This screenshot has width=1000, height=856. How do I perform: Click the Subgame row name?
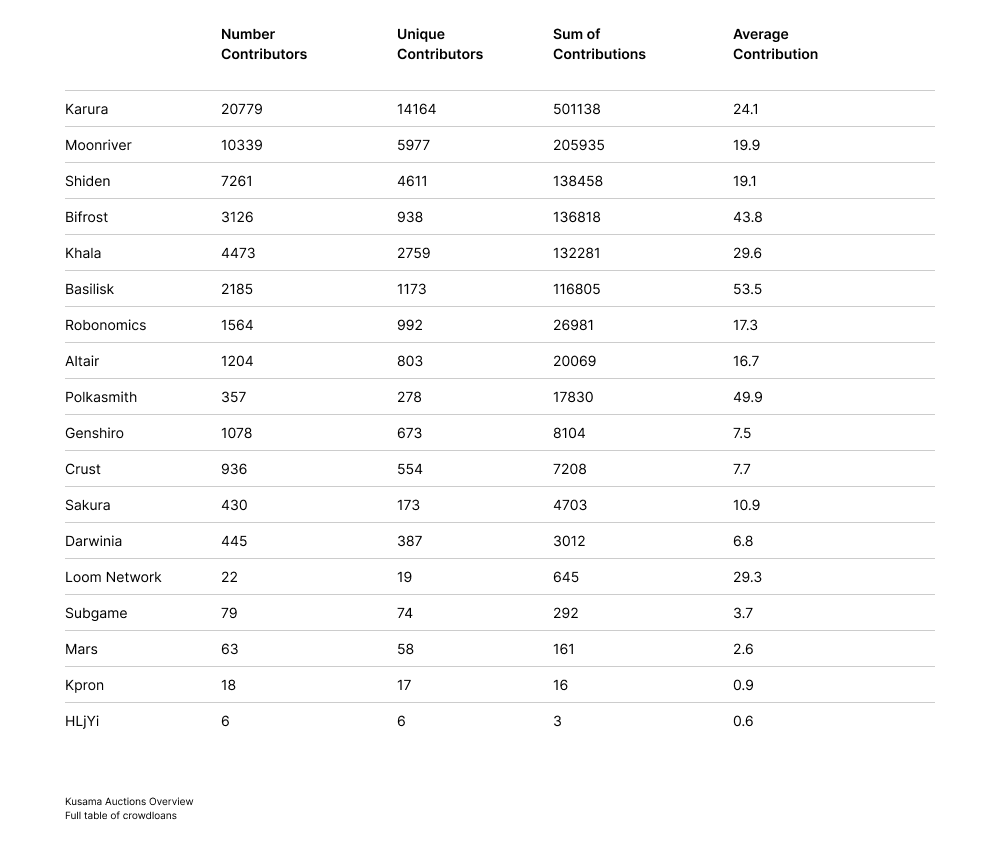[x=96, y=613]
